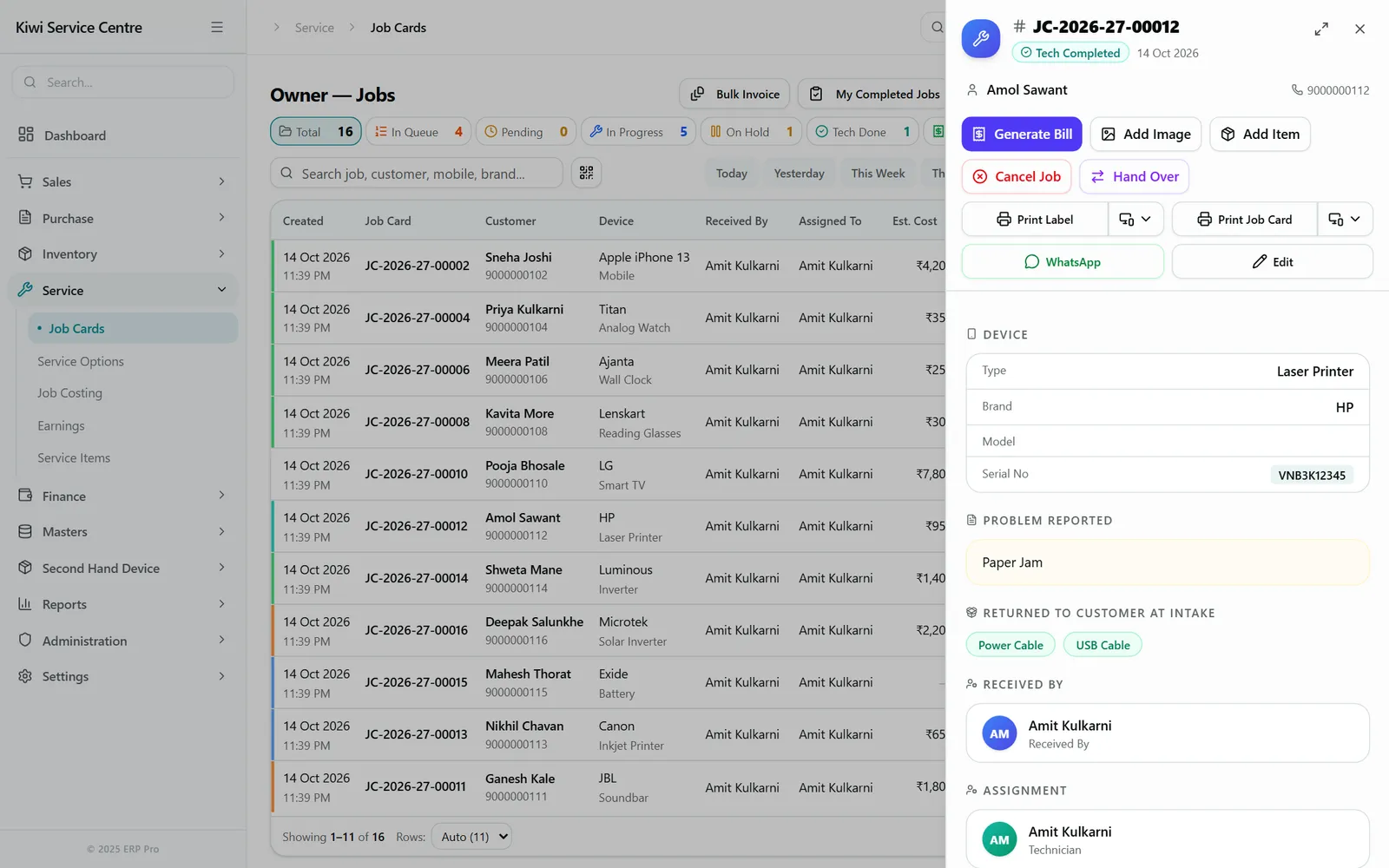Image resolution: width=1389 pixels, height=868 pixels.
Task: Filter jobs by In Progress tab
Action: (638, 132)
